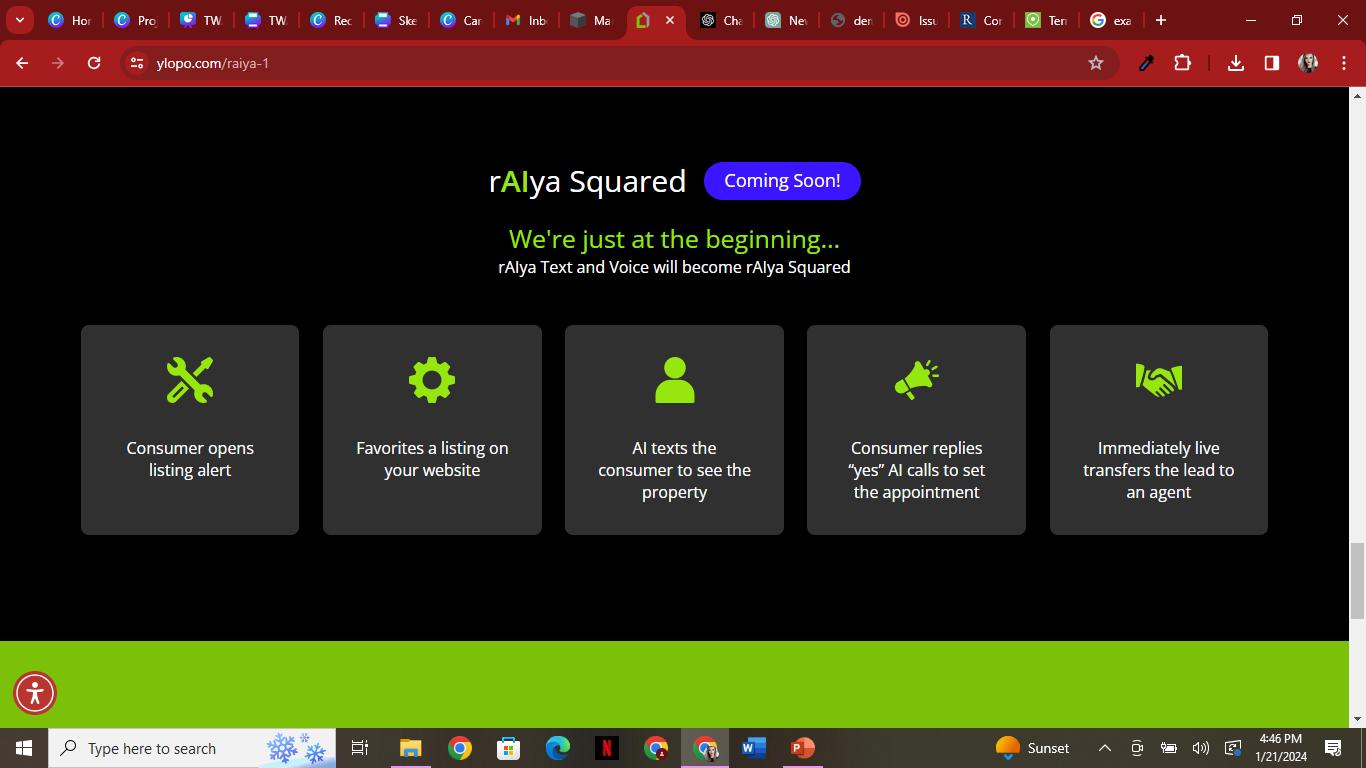
Task: Open a new browser tab
Action: [x=1161, y=20]
